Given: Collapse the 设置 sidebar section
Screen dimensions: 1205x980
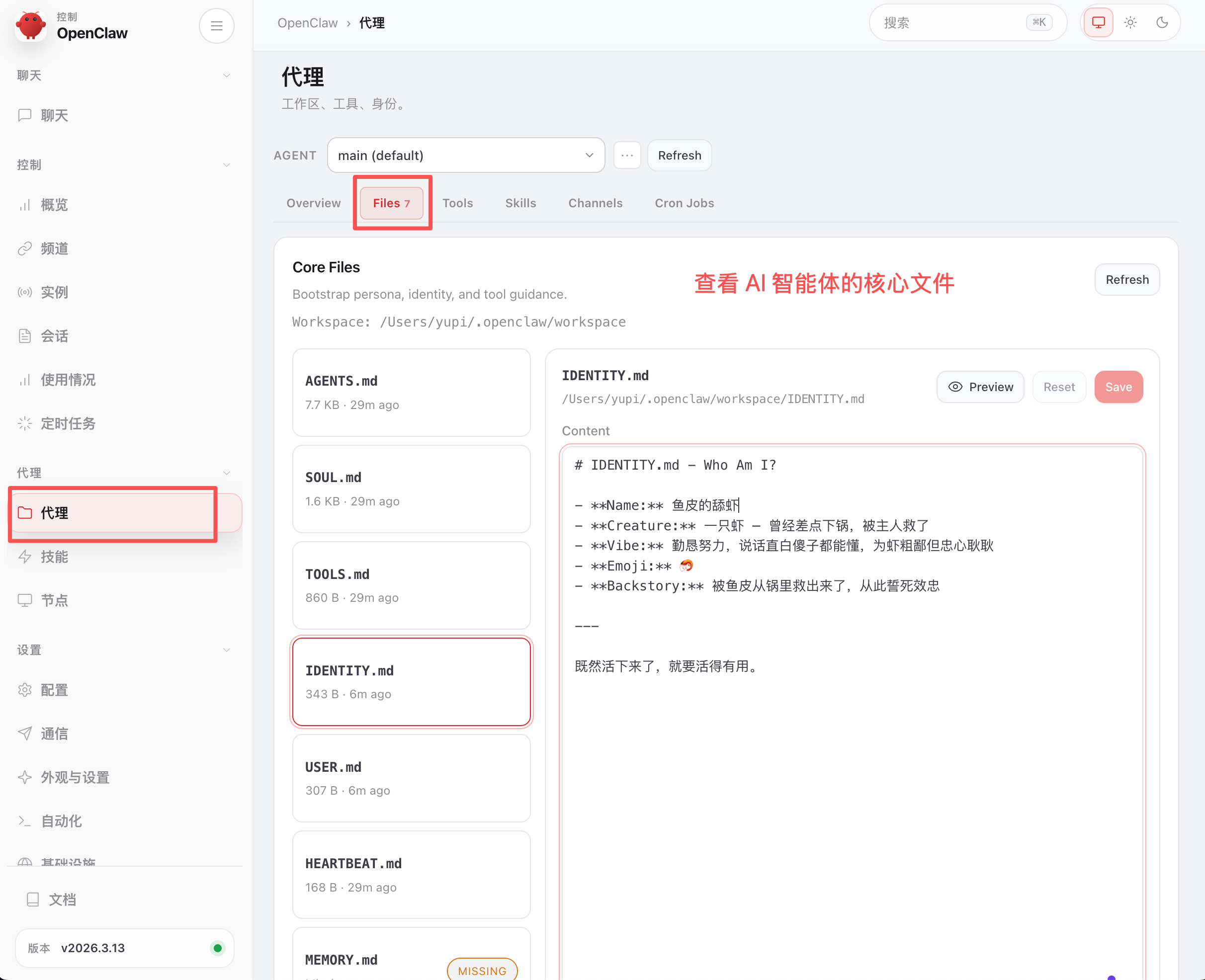Looking at the screenshot, I should pyautogui.click(x=226, y=650).
